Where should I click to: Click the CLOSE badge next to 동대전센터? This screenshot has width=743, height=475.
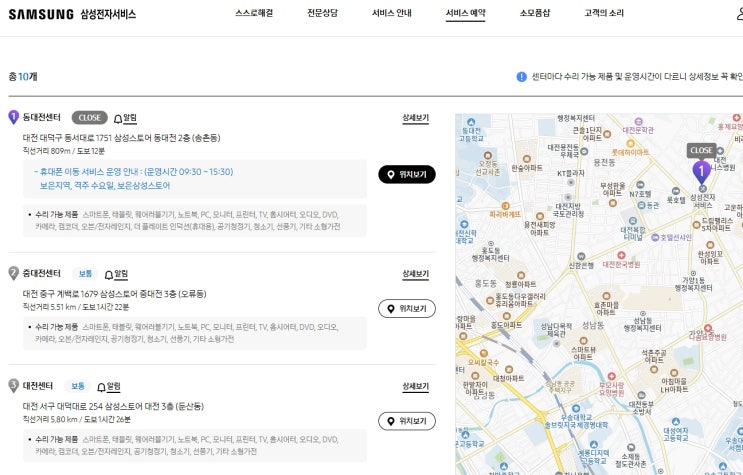point(90,118)
